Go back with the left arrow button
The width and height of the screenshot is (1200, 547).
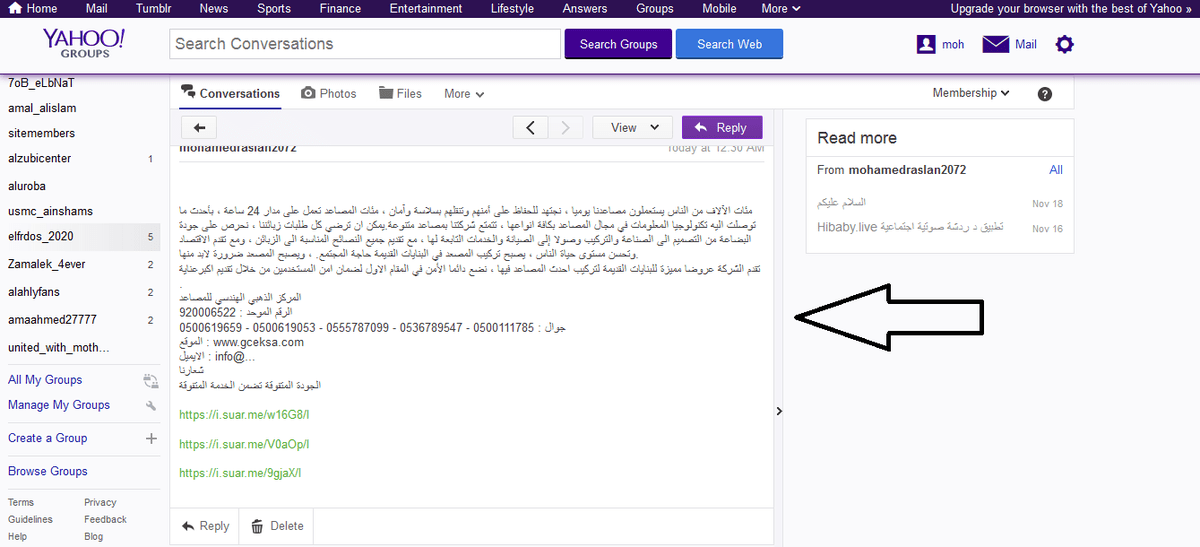click(199, 128)
